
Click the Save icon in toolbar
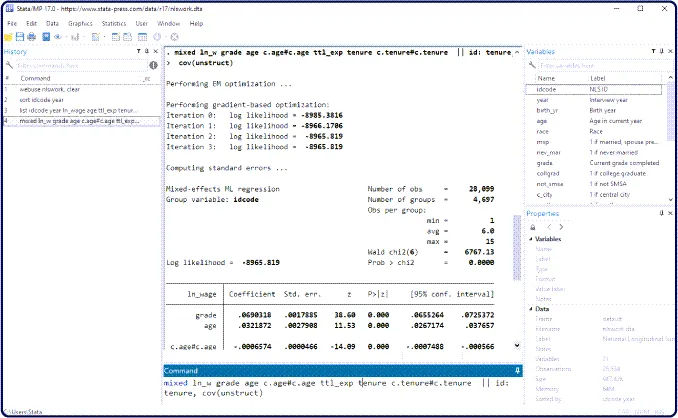20,37
